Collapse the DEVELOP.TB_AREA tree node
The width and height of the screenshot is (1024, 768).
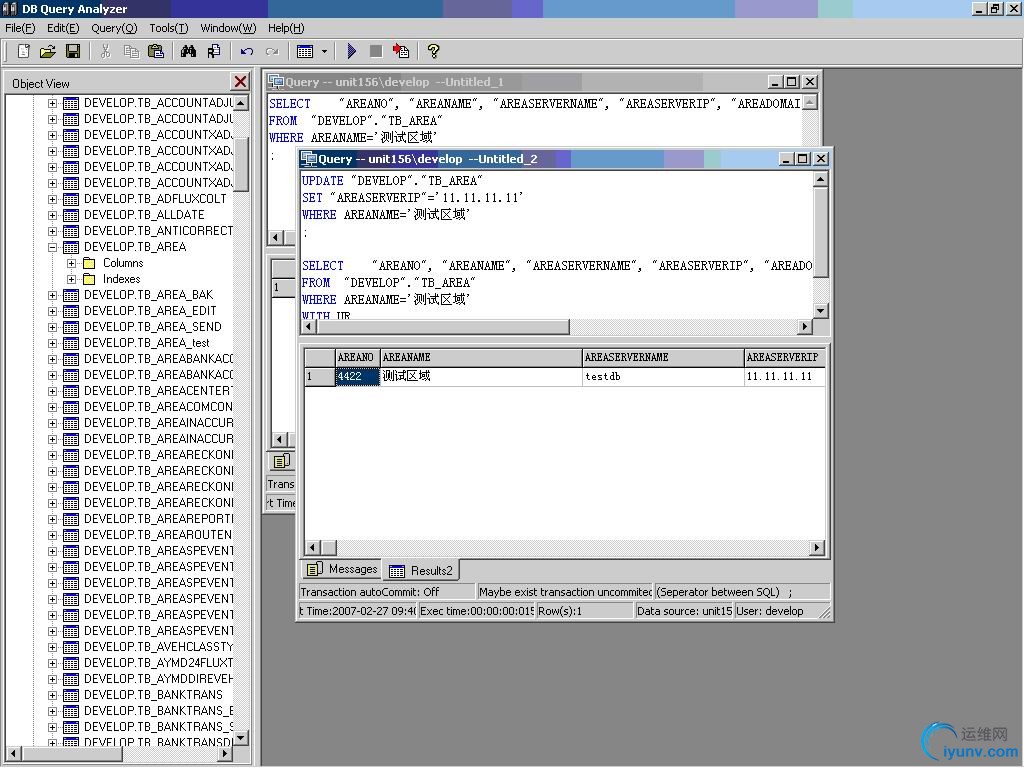[52, 247]
